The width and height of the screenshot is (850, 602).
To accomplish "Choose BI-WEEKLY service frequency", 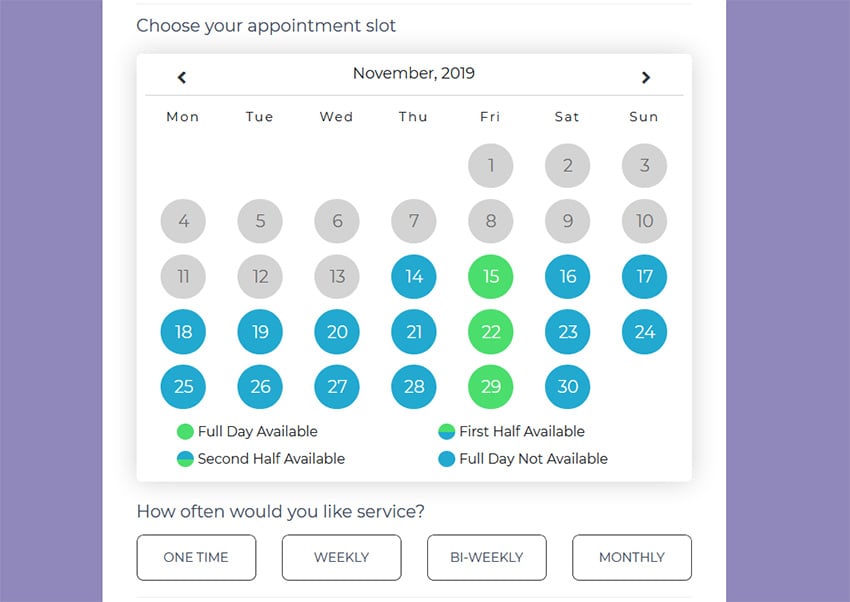I will coord(487,557).
